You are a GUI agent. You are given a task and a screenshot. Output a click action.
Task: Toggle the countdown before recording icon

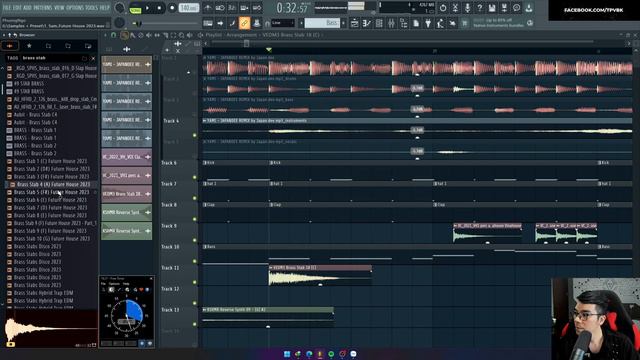tap(232, 8)
